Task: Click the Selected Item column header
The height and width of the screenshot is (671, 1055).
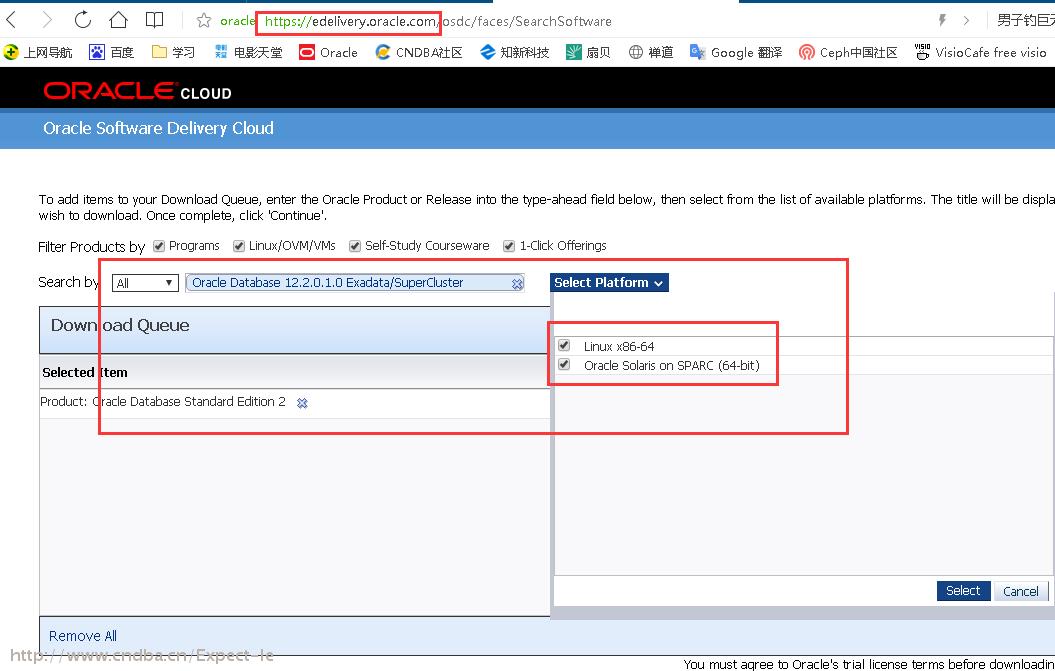Action: pyautogui.click(x=85, y=372)
